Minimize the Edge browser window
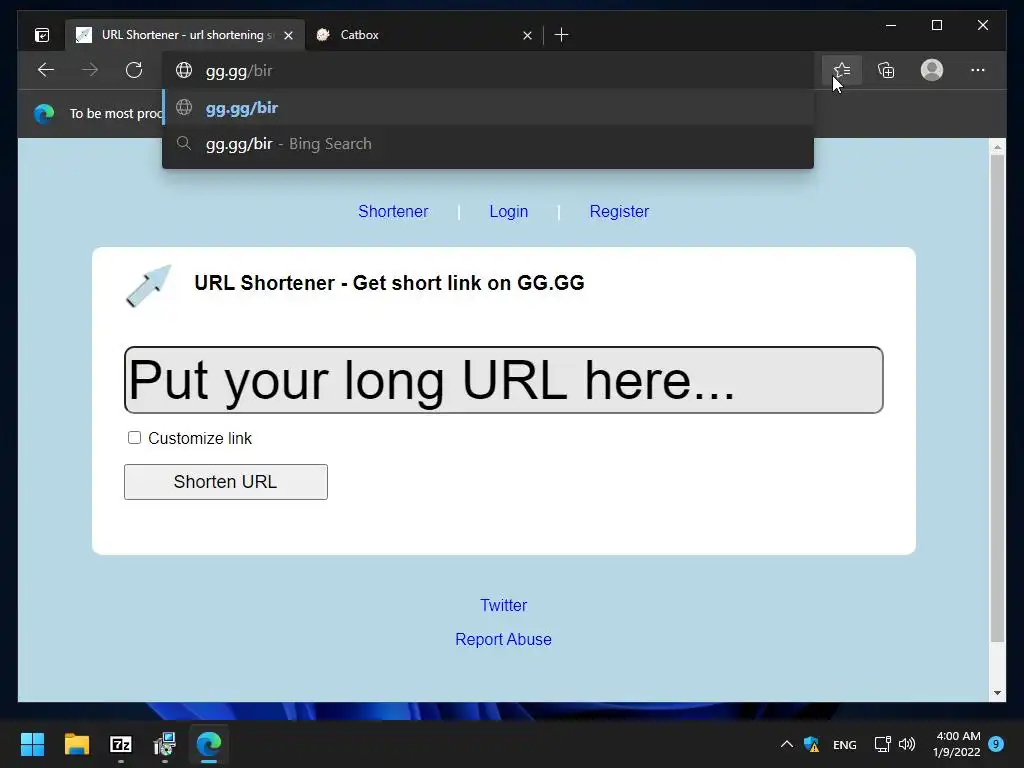 tap(891, 25)
